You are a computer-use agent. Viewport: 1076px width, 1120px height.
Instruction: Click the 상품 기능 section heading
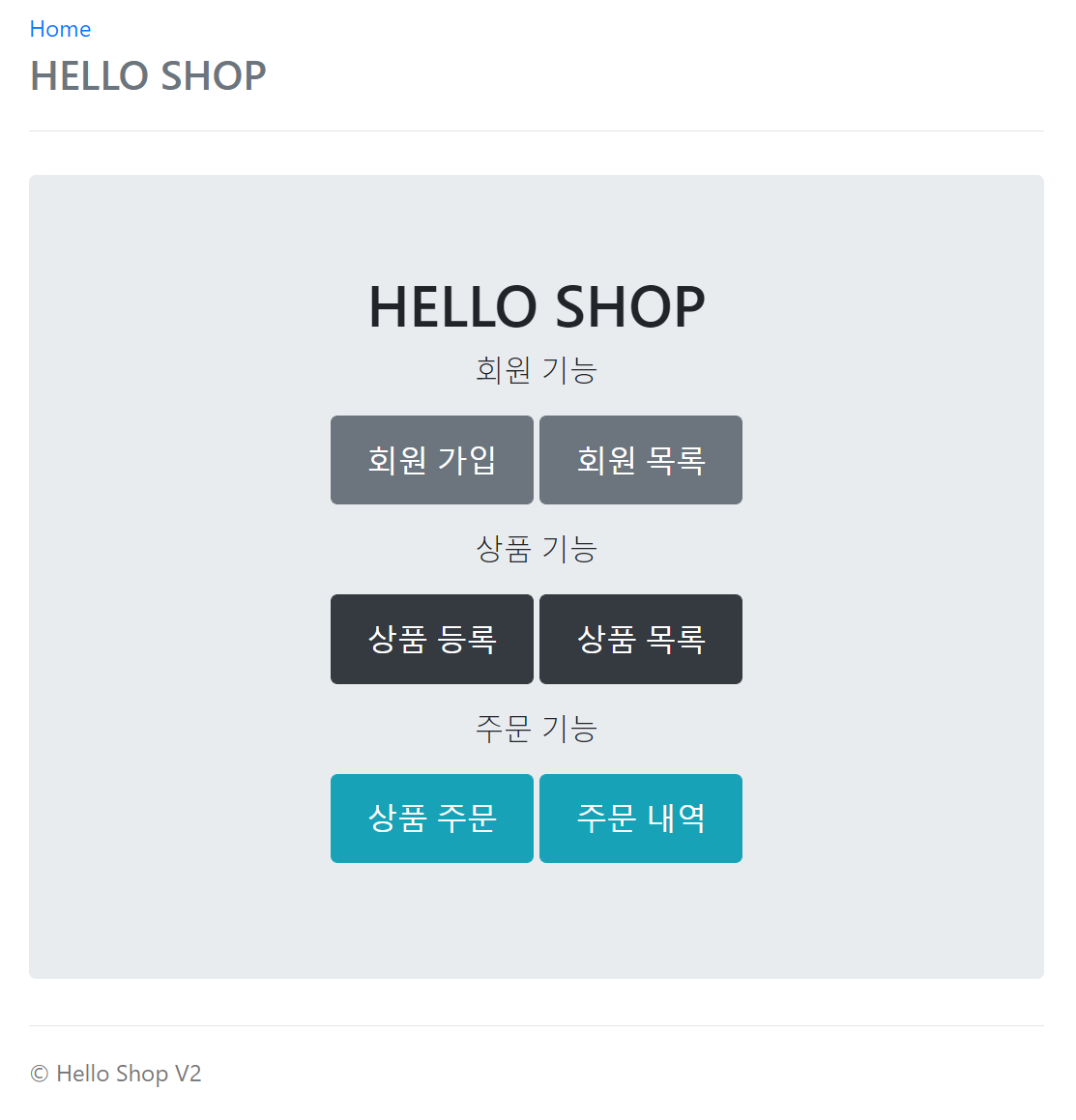click(537, 548)
